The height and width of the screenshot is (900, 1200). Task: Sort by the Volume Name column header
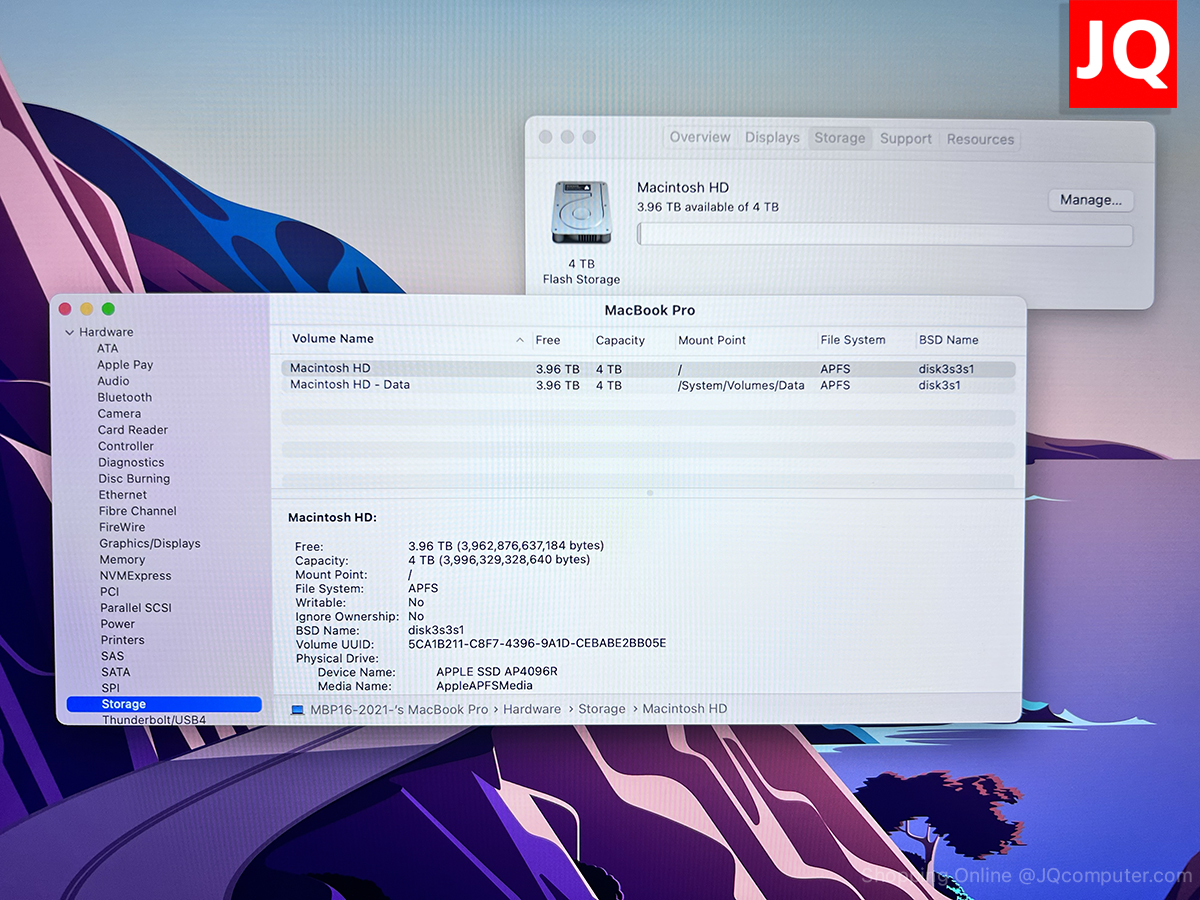pos(333,339)
